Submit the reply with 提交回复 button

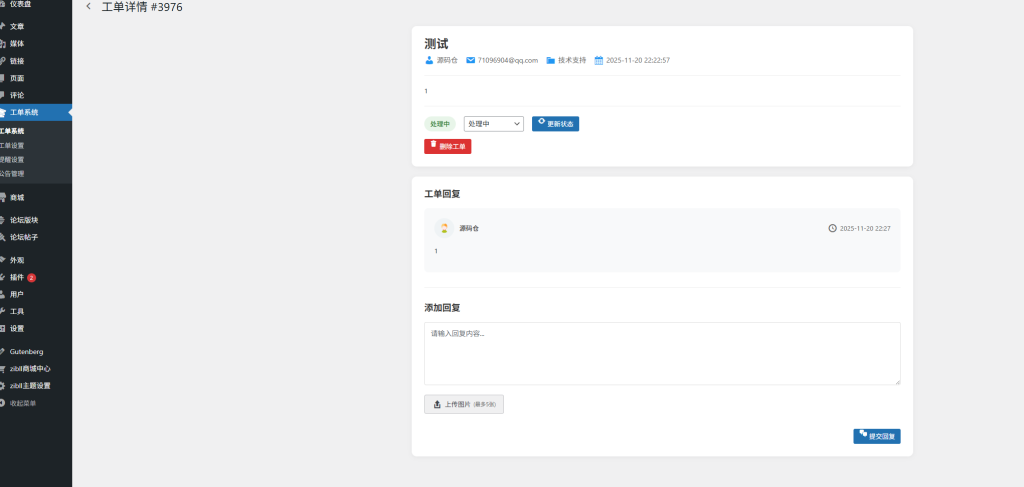point(876,436)
